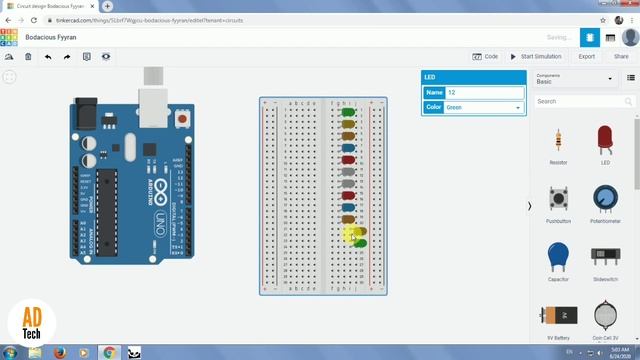Click the Arduino reset button
Viewport: 640px width, 360px height.
point(182,119)
